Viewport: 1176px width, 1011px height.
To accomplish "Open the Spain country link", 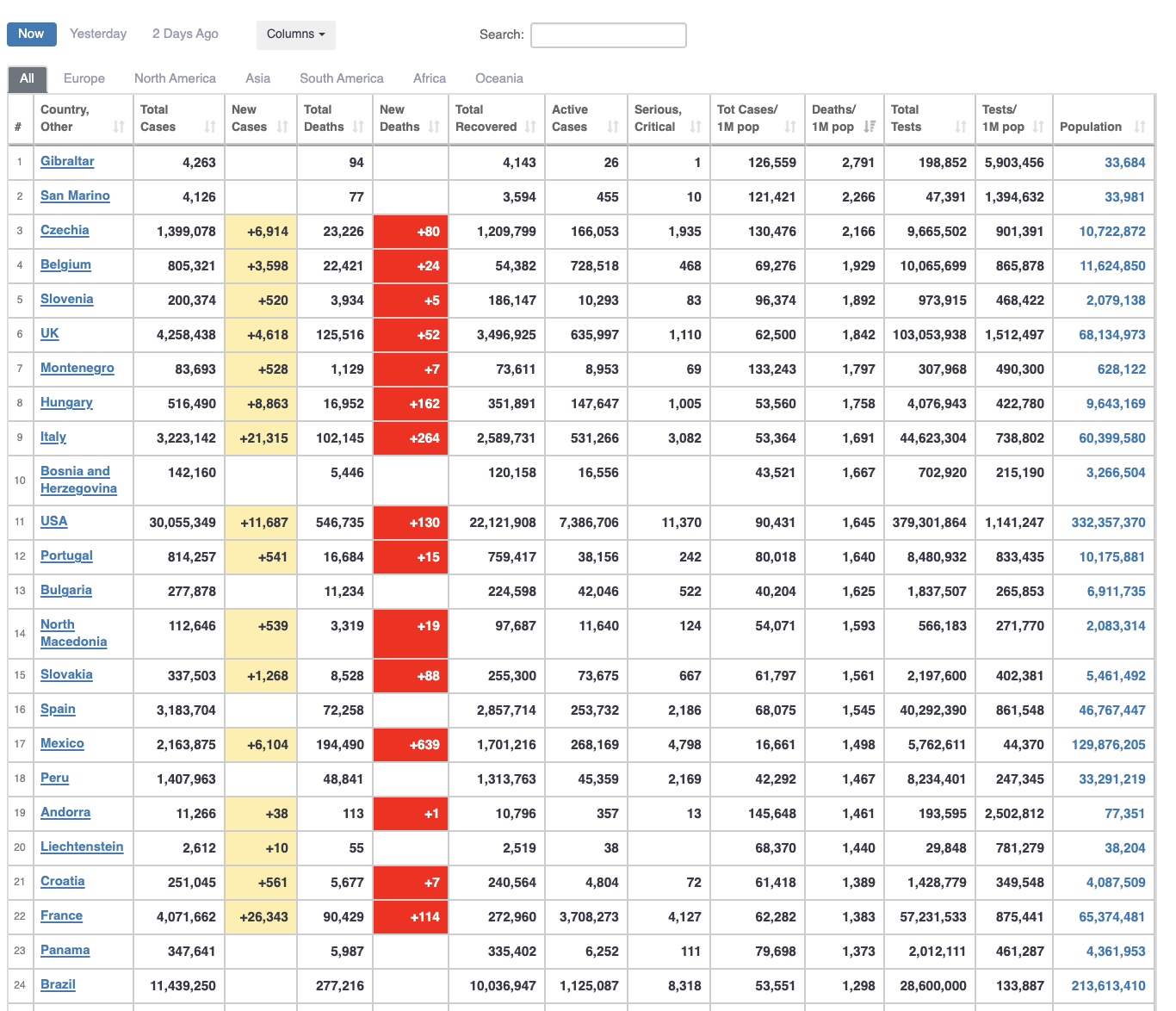I will click(58, 709).
